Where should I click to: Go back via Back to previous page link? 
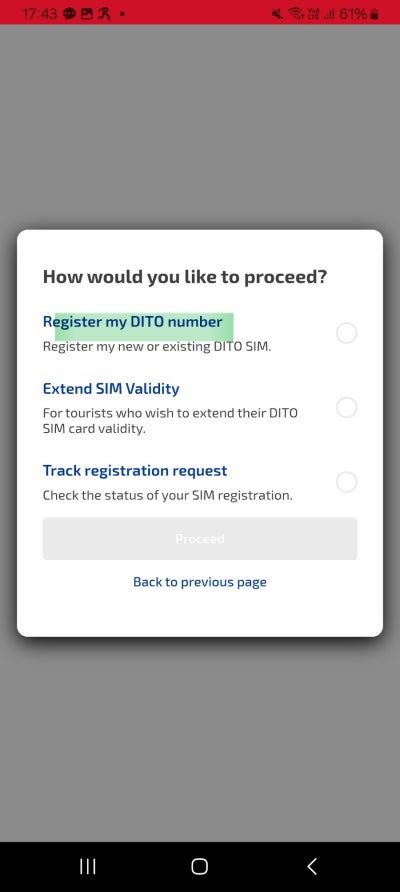coord(200,582)
